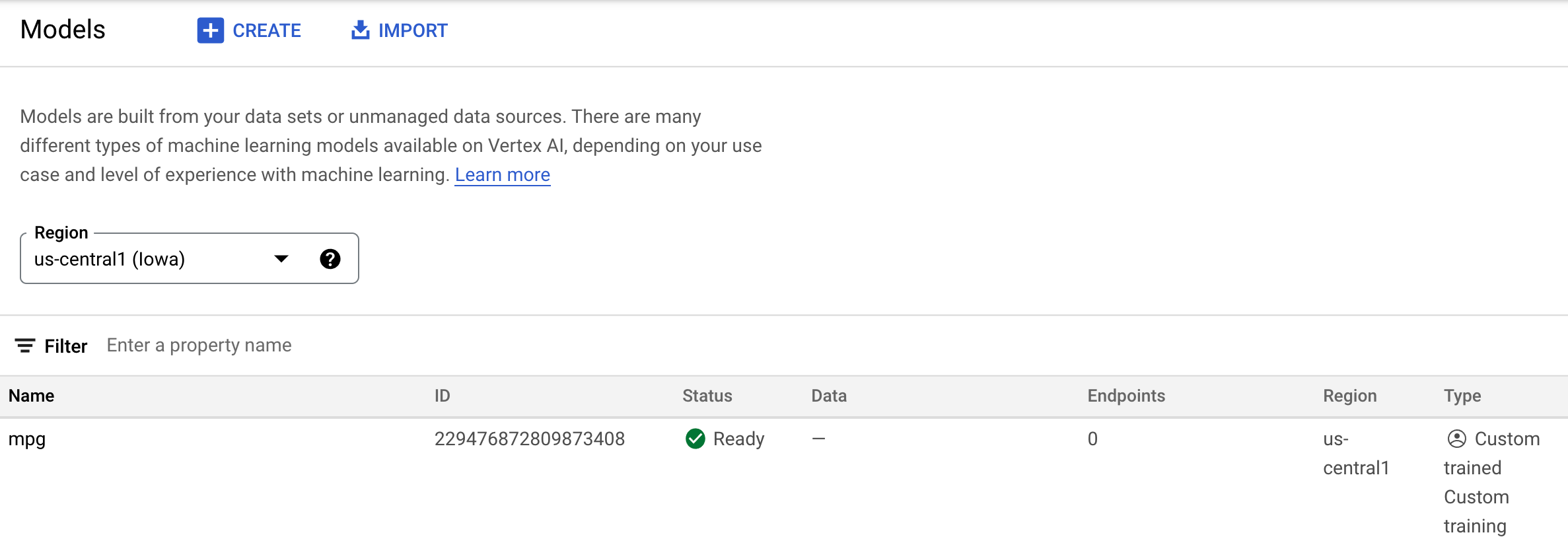This screenshot has width=1568, height=543.
Task: Click the blue plus Create icon
Action: (x=210, y=30)
